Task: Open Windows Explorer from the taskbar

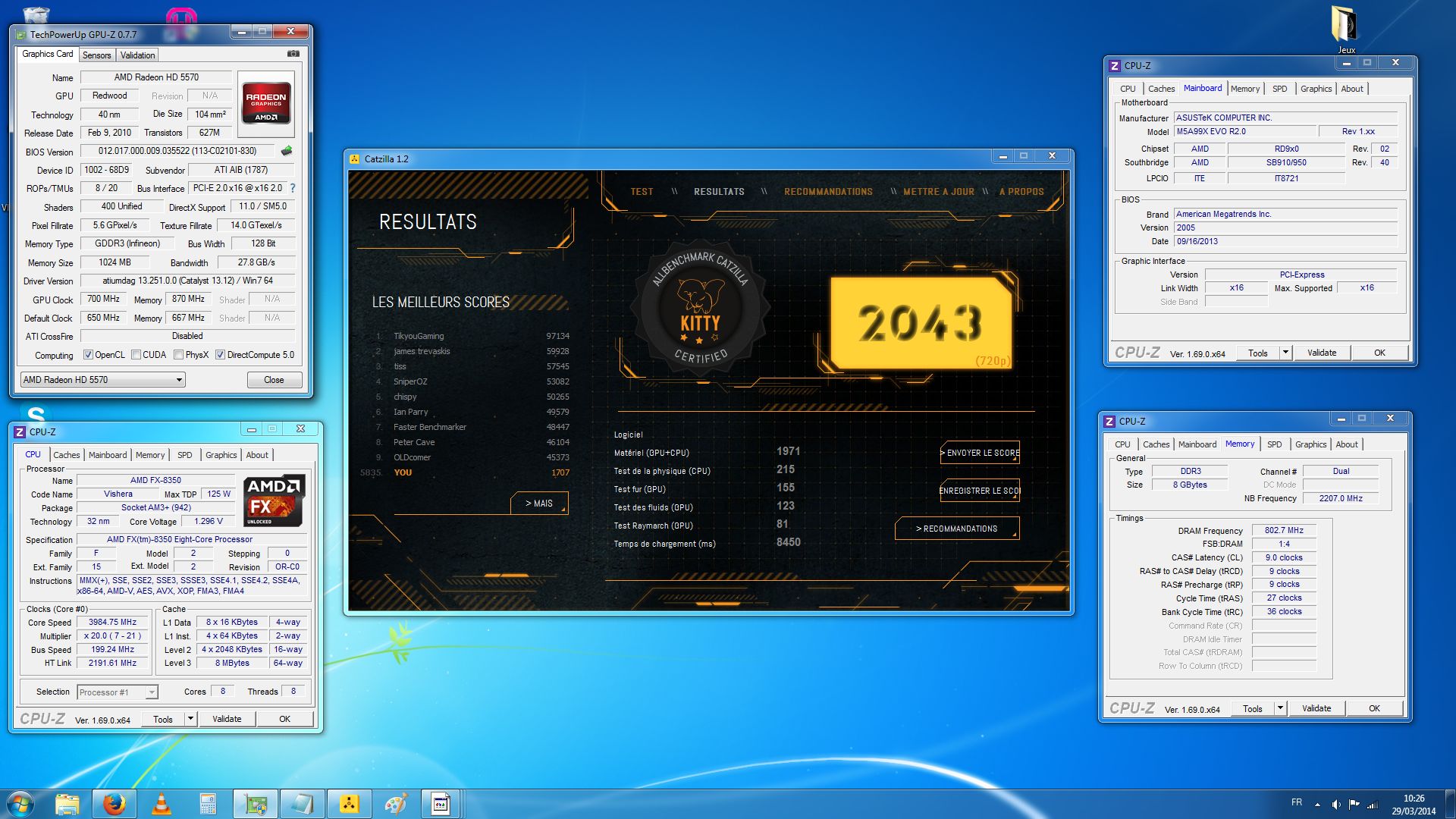Action: point(67,804)
